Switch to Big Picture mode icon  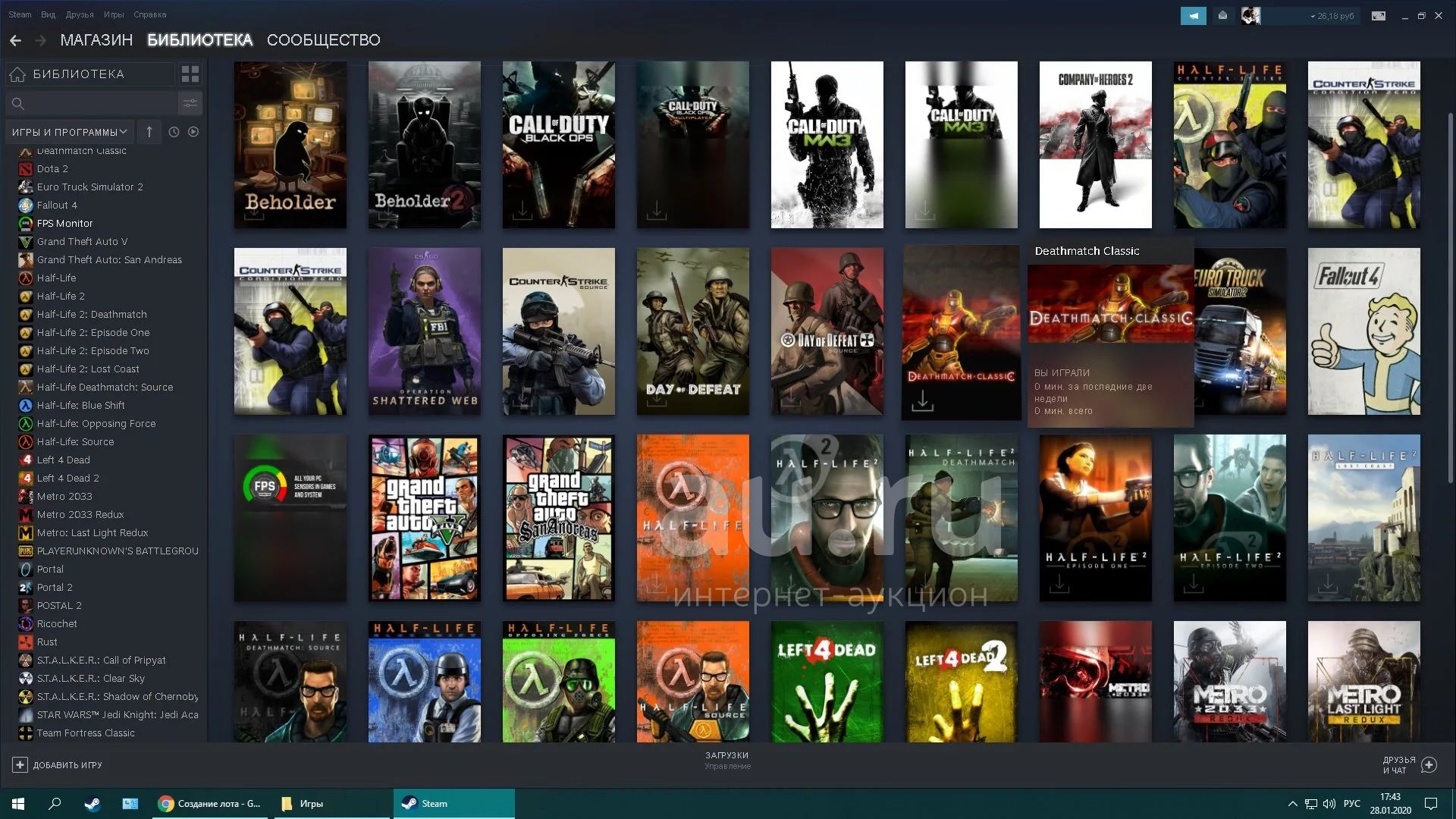1379,16
